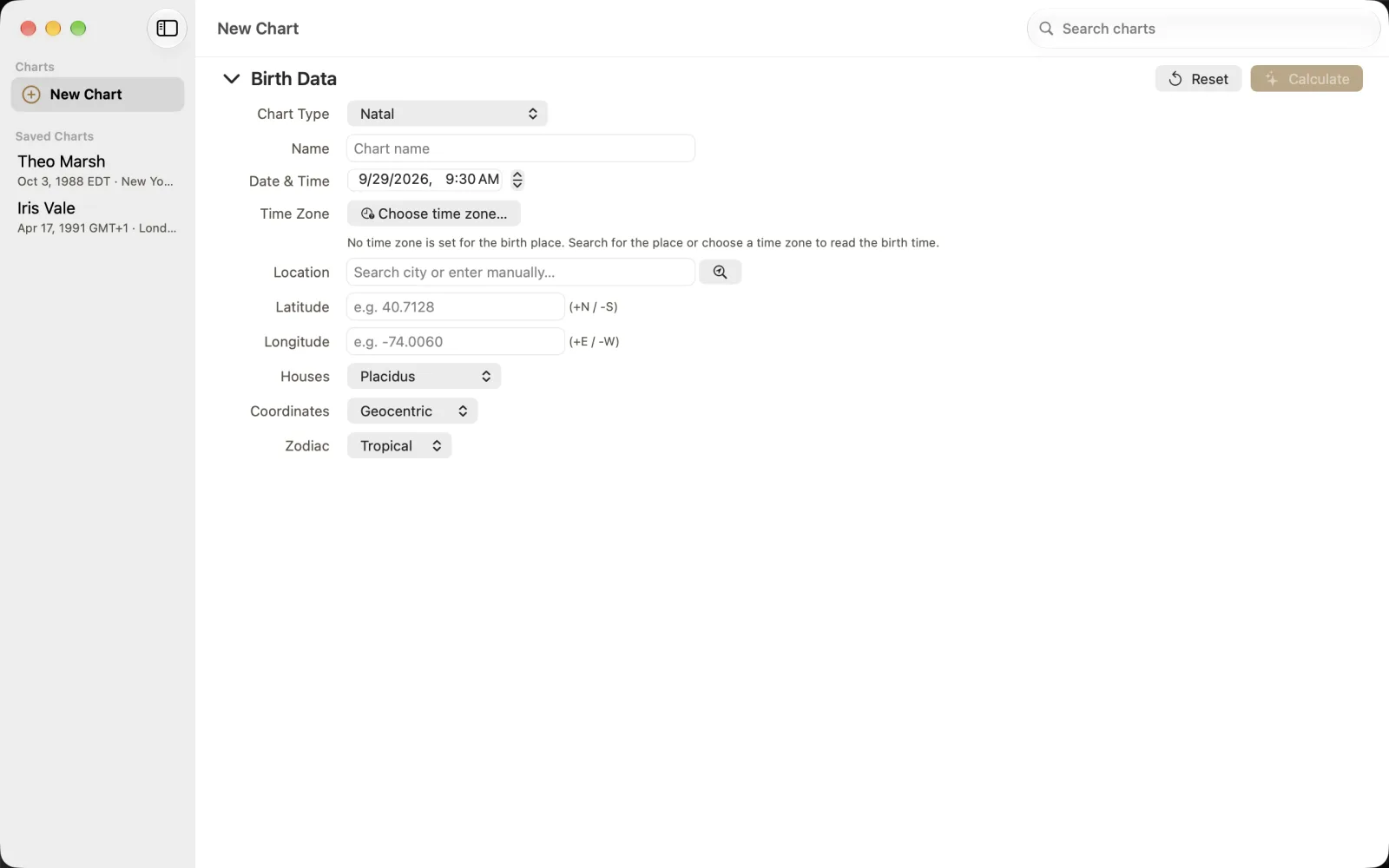The height and width of the screenshot is (868, 1389).
Task: Click into the Latitude field
Action: [456, 306]
